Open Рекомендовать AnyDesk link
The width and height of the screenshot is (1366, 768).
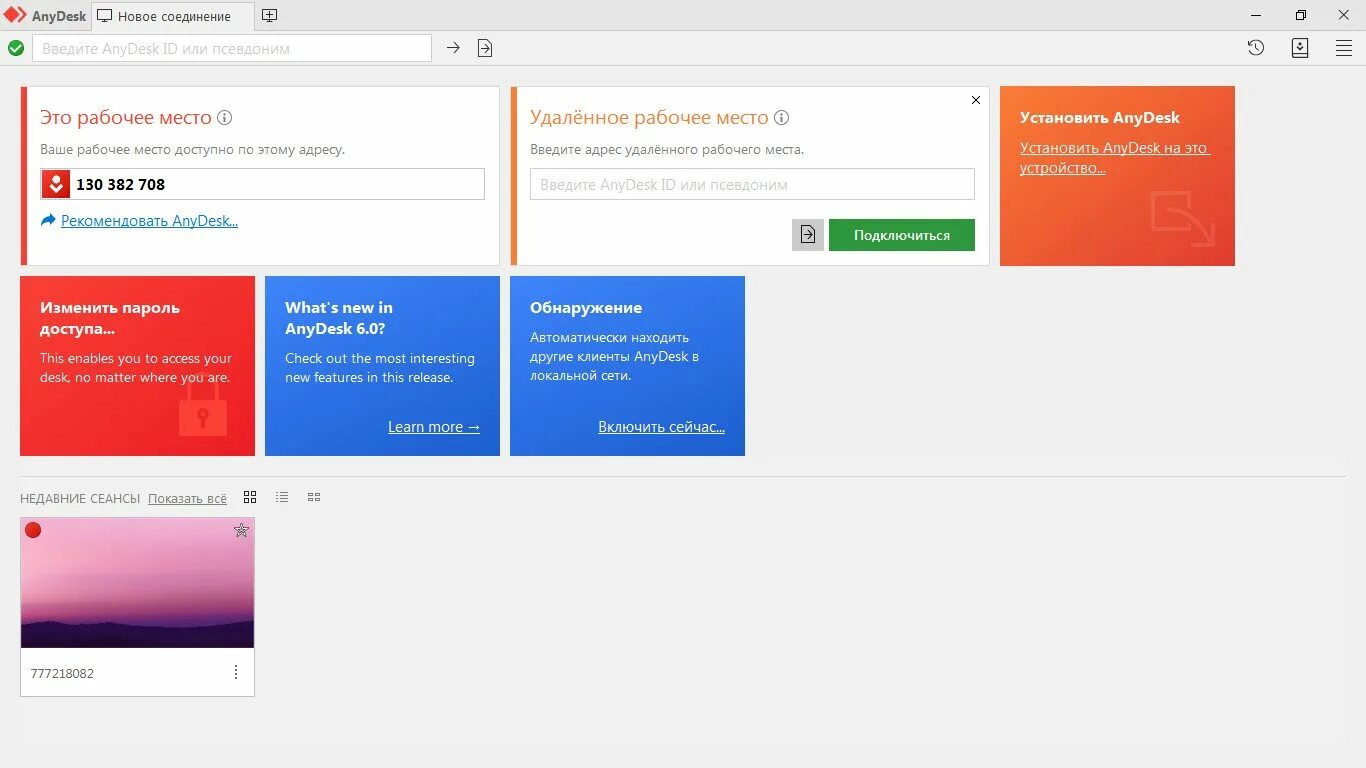pyautogui.click(x=149, y=221)
